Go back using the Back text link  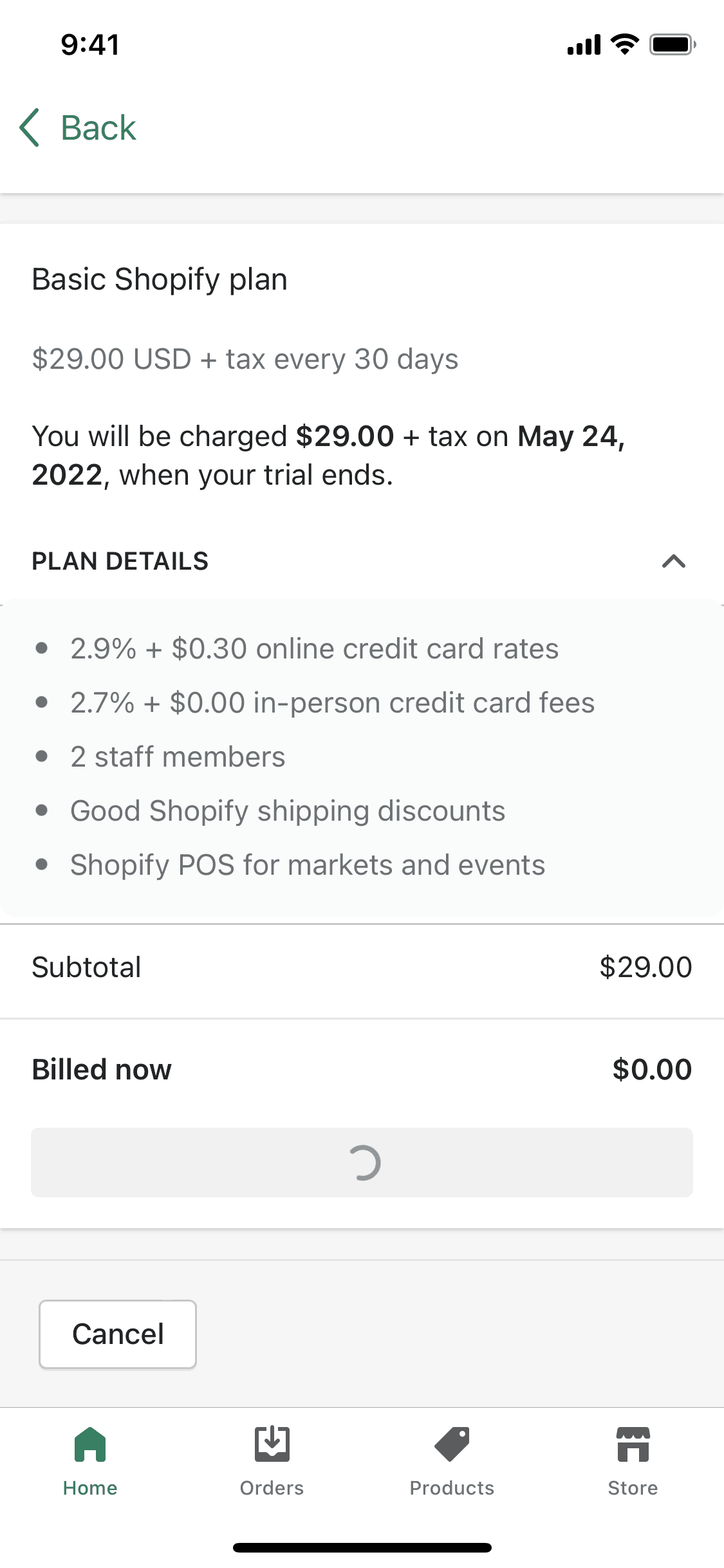click(98, 127)
